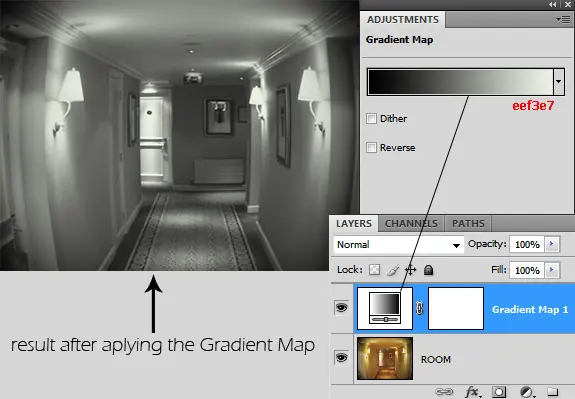This screenshot has height=399, width=575.
Task: Close the Adjustments panel
Action: pyautogui.click(x=567, y=4)
